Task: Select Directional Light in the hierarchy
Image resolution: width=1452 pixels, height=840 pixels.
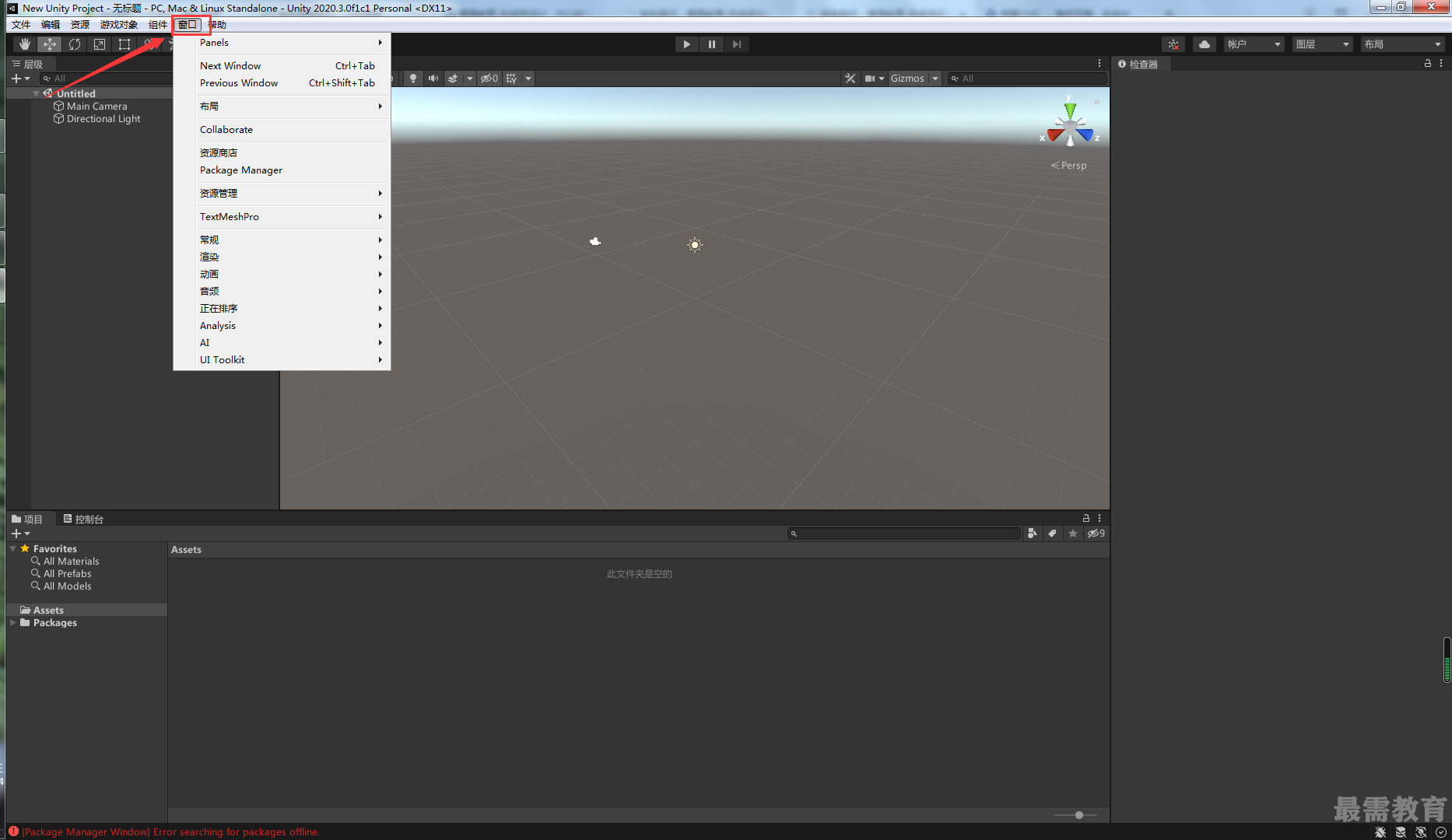Action: 103,119
